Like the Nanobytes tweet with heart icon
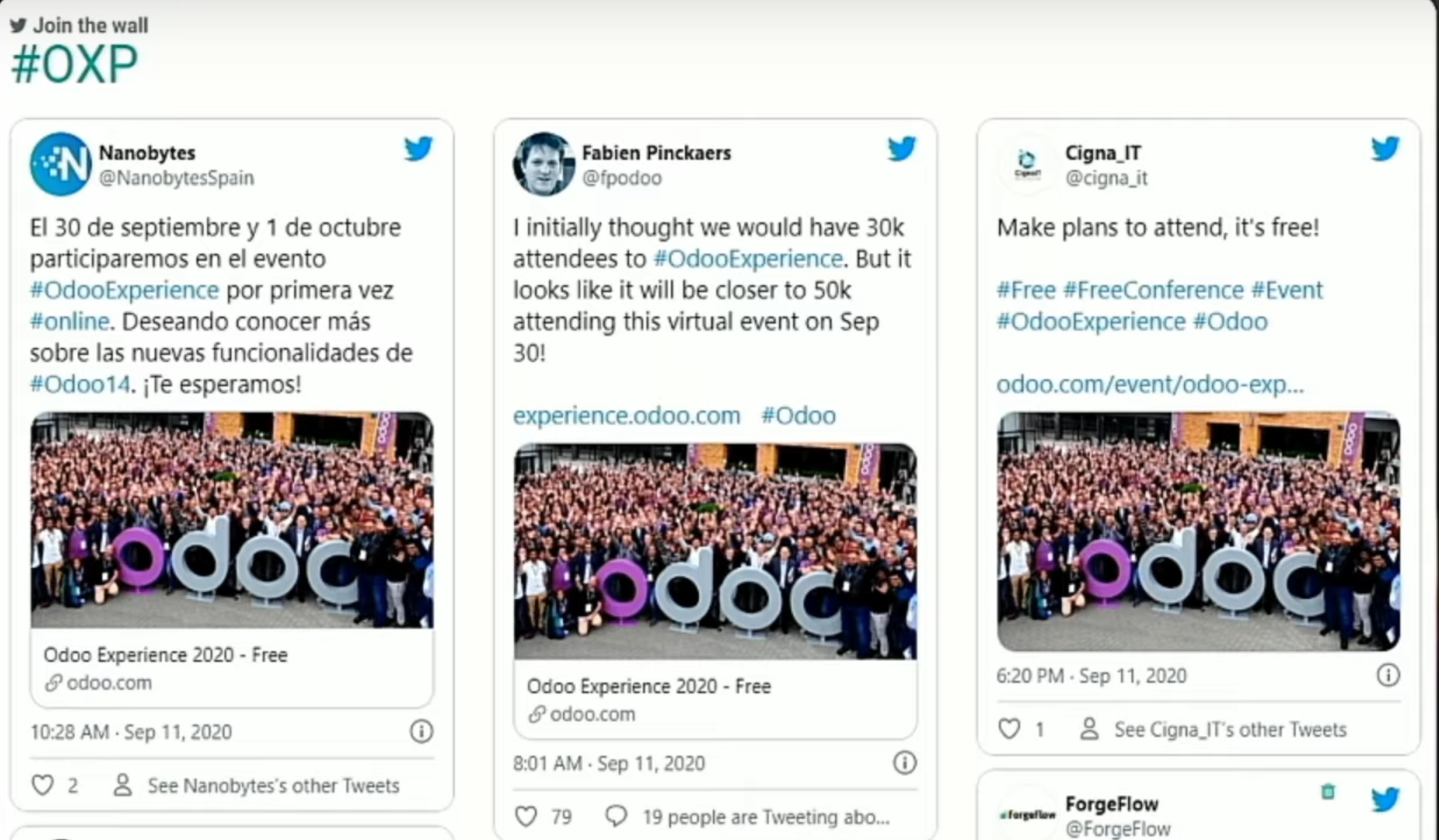The image size is (1439, 840). [x=43, y=785]
